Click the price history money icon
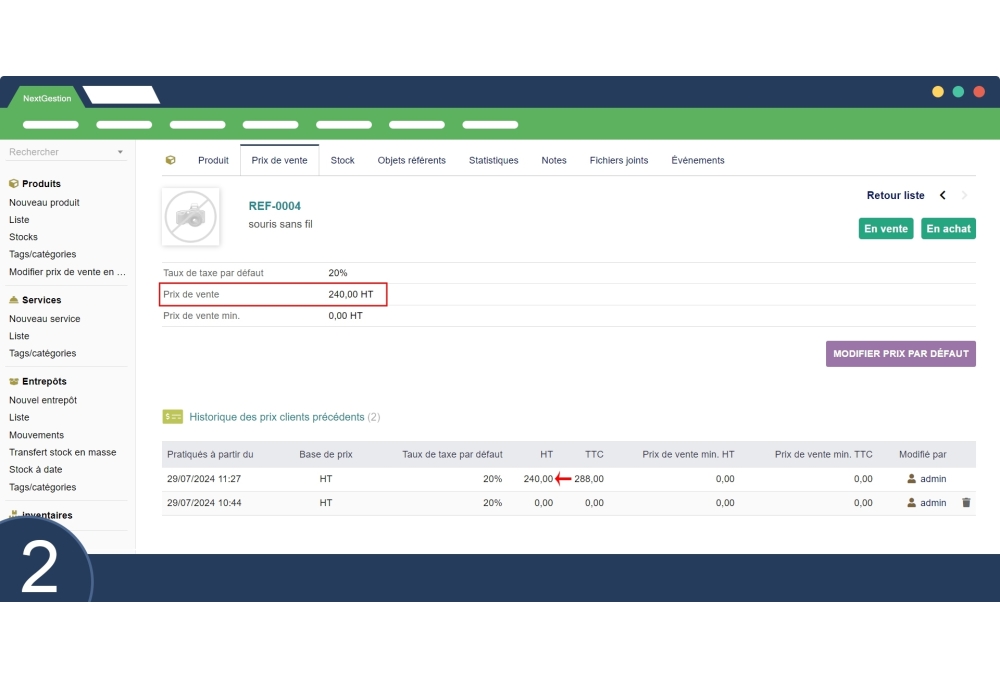The width and height of the screenshot is (1000, 679). click(x=172, y=417)
